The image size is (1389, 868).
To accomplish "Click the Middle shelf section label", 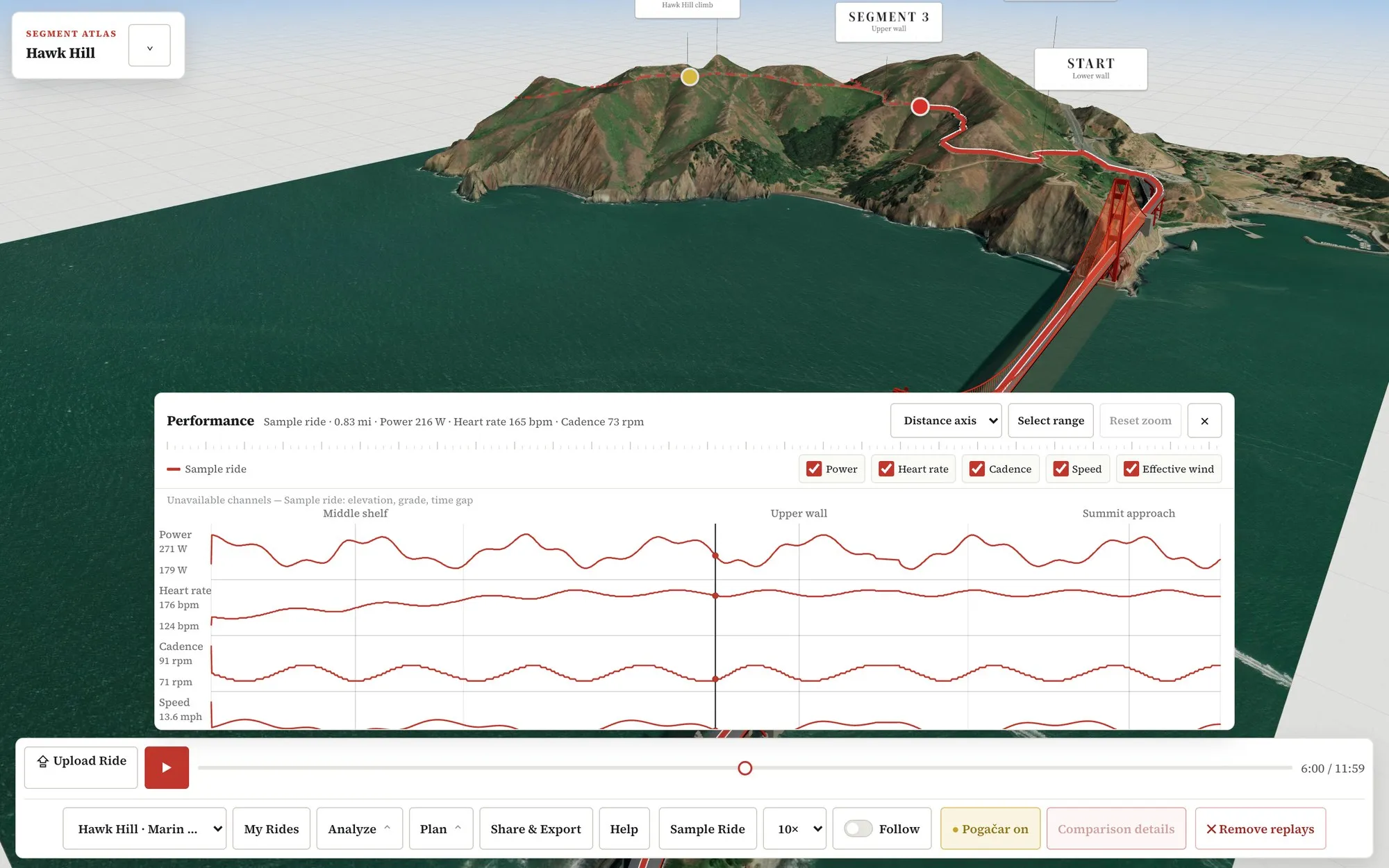I will 355,513.
